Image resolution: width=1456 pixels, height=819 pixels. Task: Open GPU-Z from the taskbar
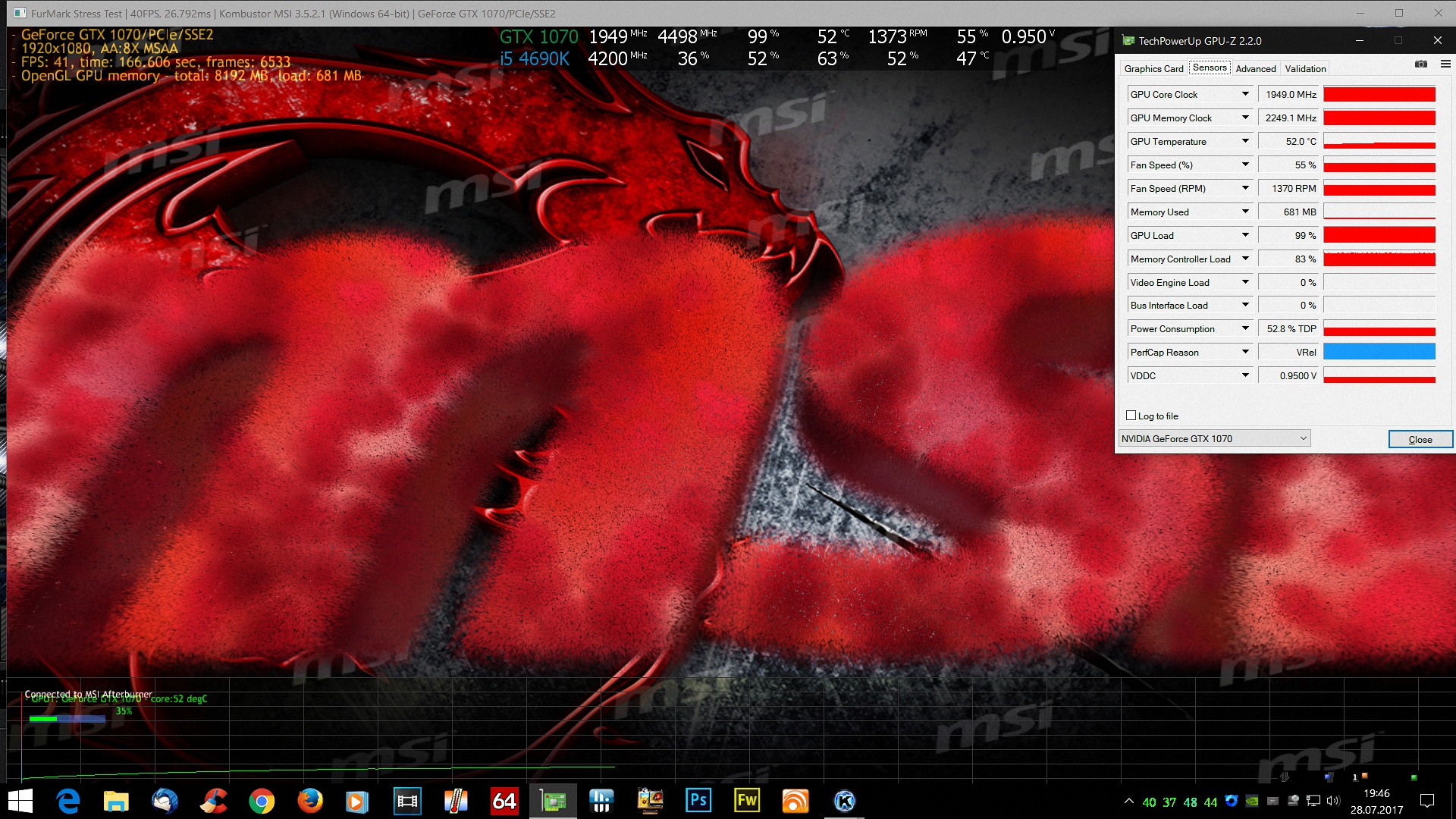pyautogui.click(x=553, y=801)
